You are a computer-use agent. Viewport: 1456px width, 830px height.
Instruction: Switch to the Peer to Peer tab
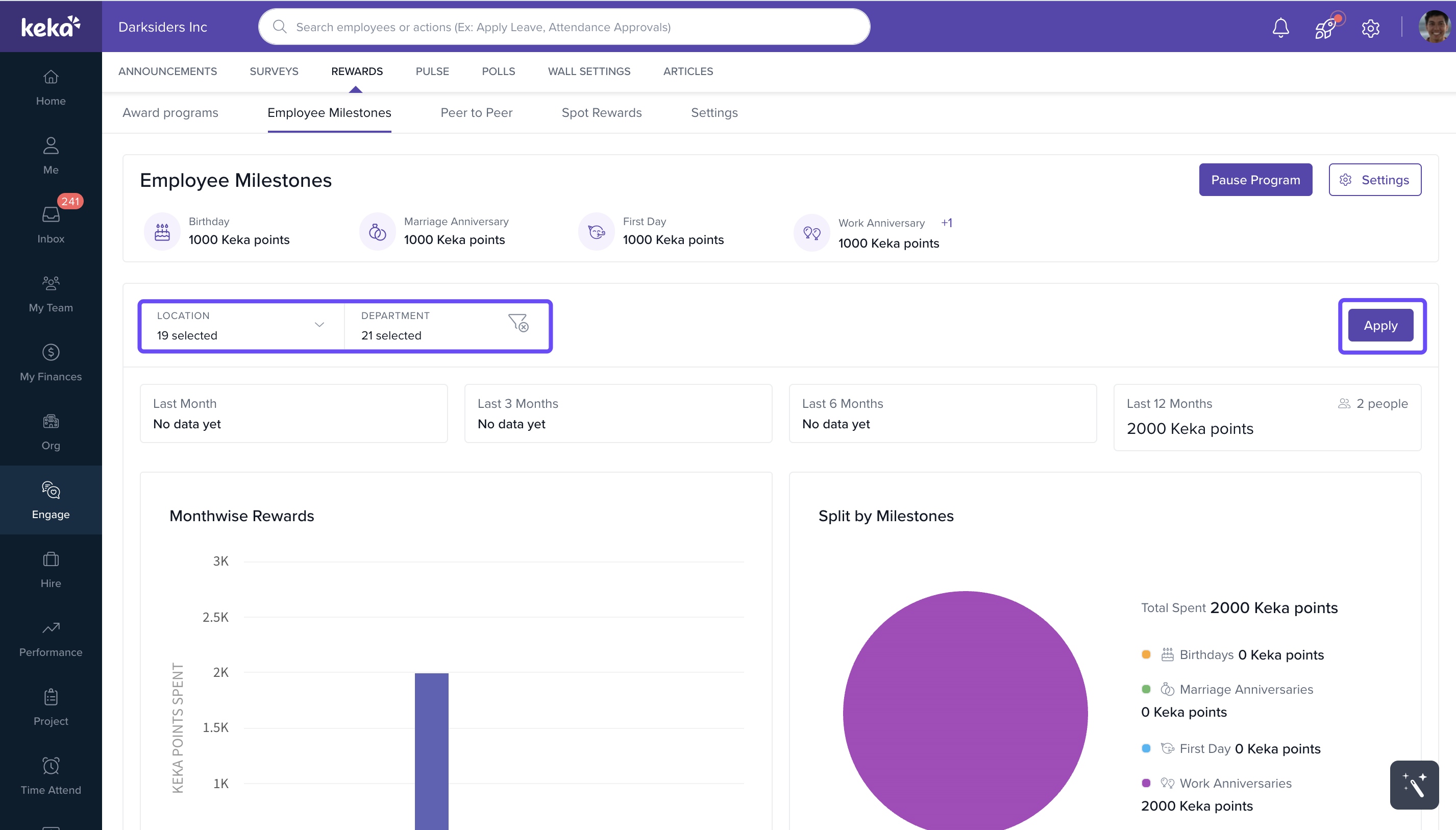click(x=477, y=112)
